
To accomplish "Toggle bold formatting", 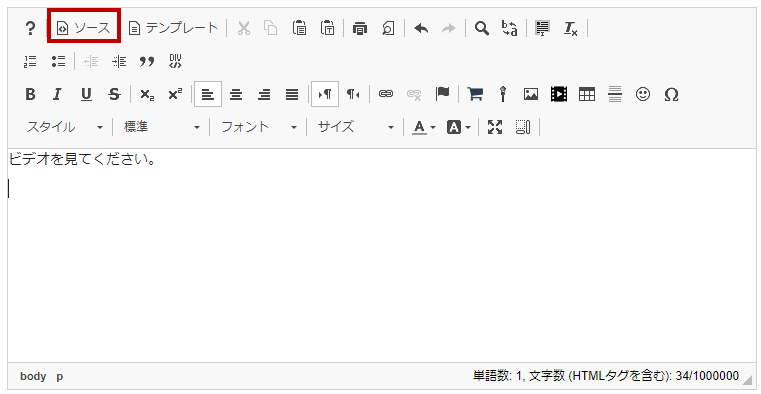I will [30, 94].
